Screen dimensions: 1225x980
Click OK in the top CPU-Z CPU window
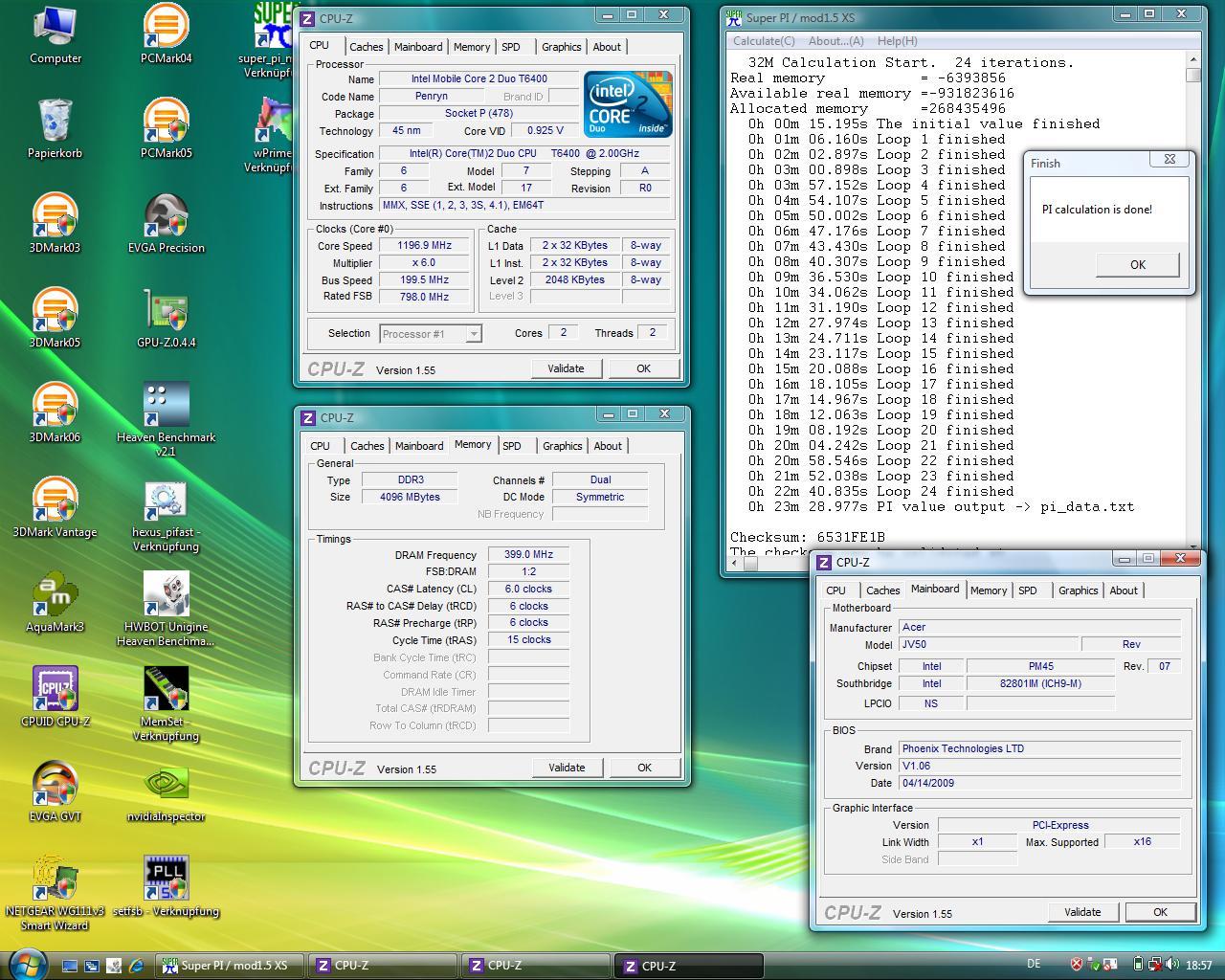pos(643,368)
